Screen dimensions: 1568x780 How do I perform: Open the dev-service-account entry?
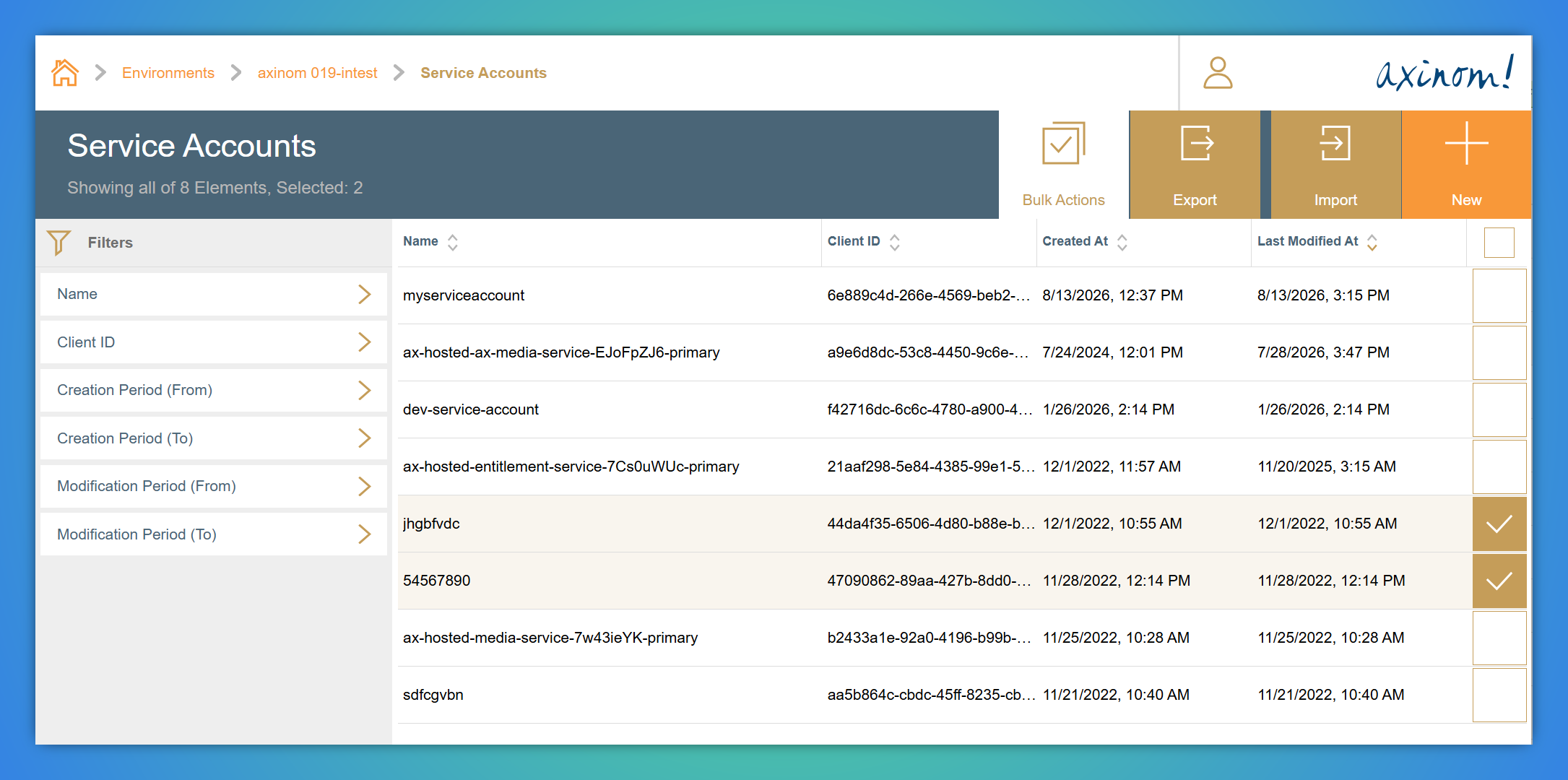click(471, 409)
